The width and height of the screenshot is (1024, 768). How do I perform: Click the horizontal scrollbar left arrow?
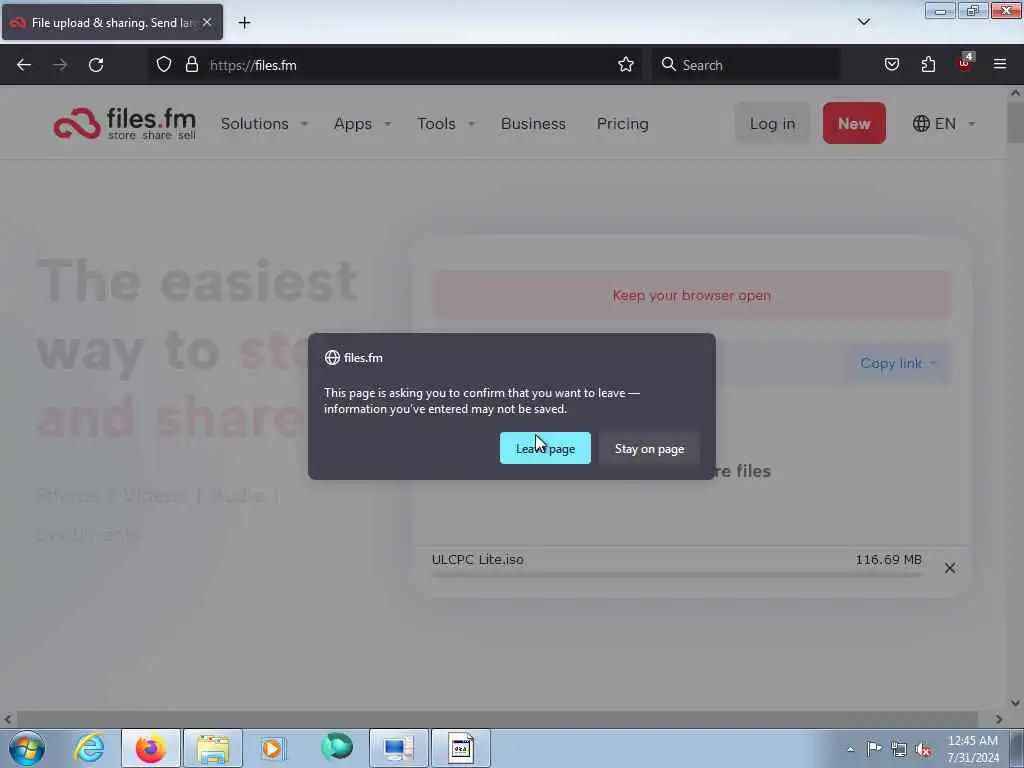pos(7,719)
